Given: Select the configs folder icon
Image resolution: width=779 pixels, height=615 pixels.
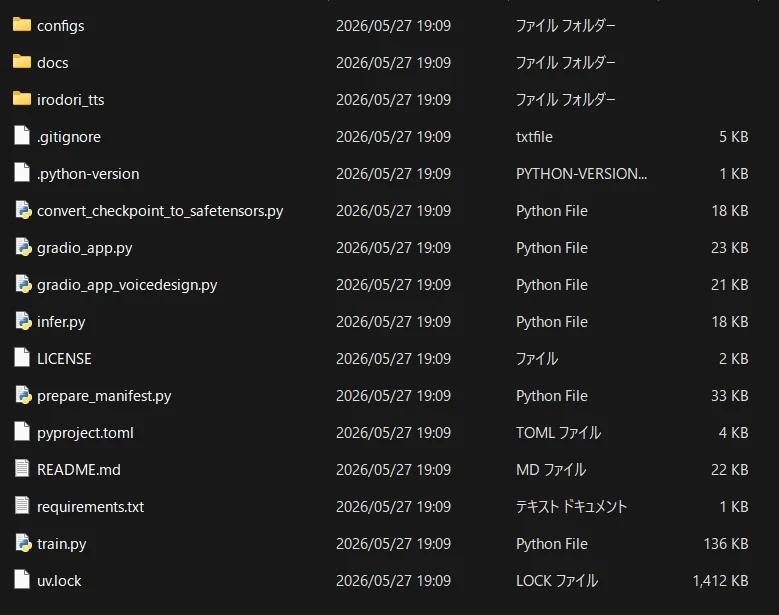Looking at the screenshot, I should coord(22,24).
